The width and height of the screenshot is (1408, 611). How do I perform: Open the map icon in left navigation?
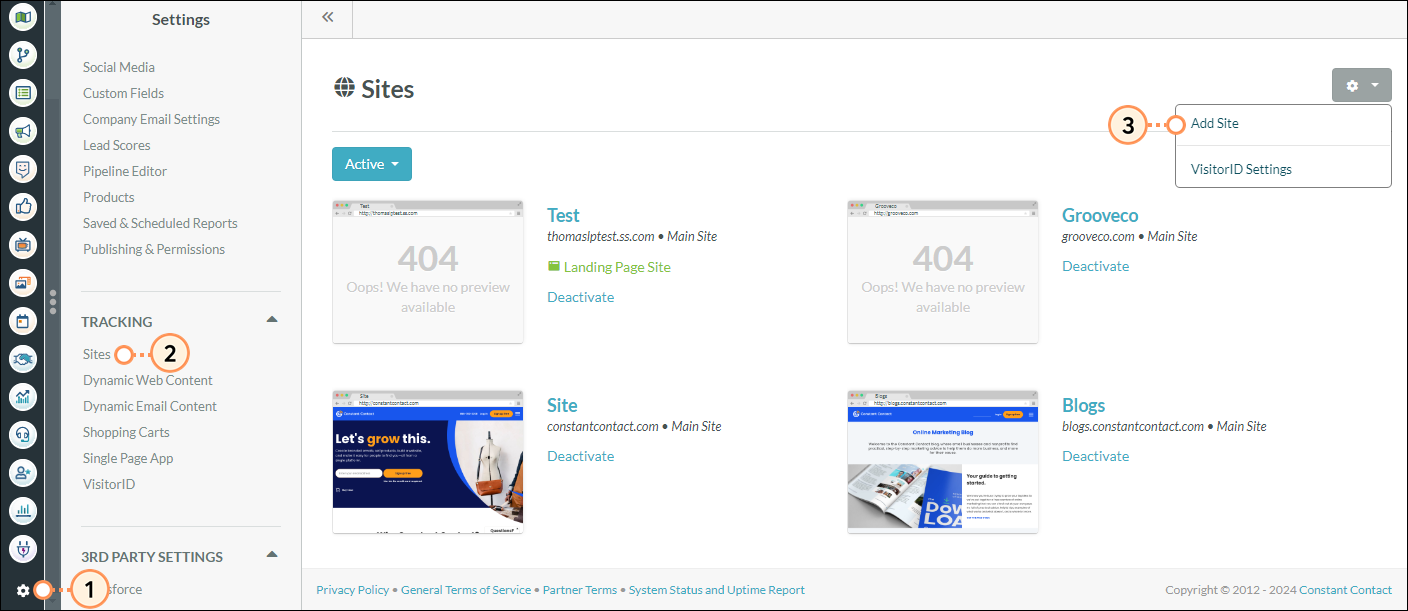23,17
